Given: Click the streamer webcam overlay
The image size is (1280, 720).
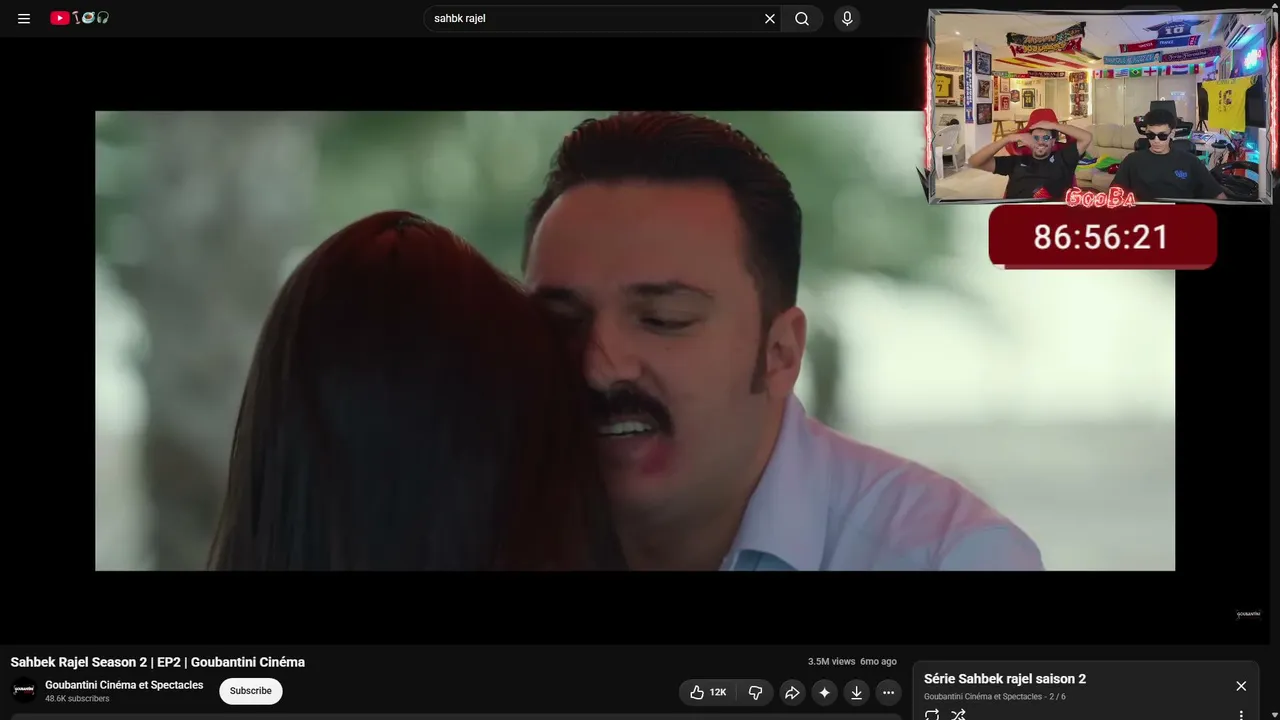Looking at the screenshot, I should coord(1100,107).
